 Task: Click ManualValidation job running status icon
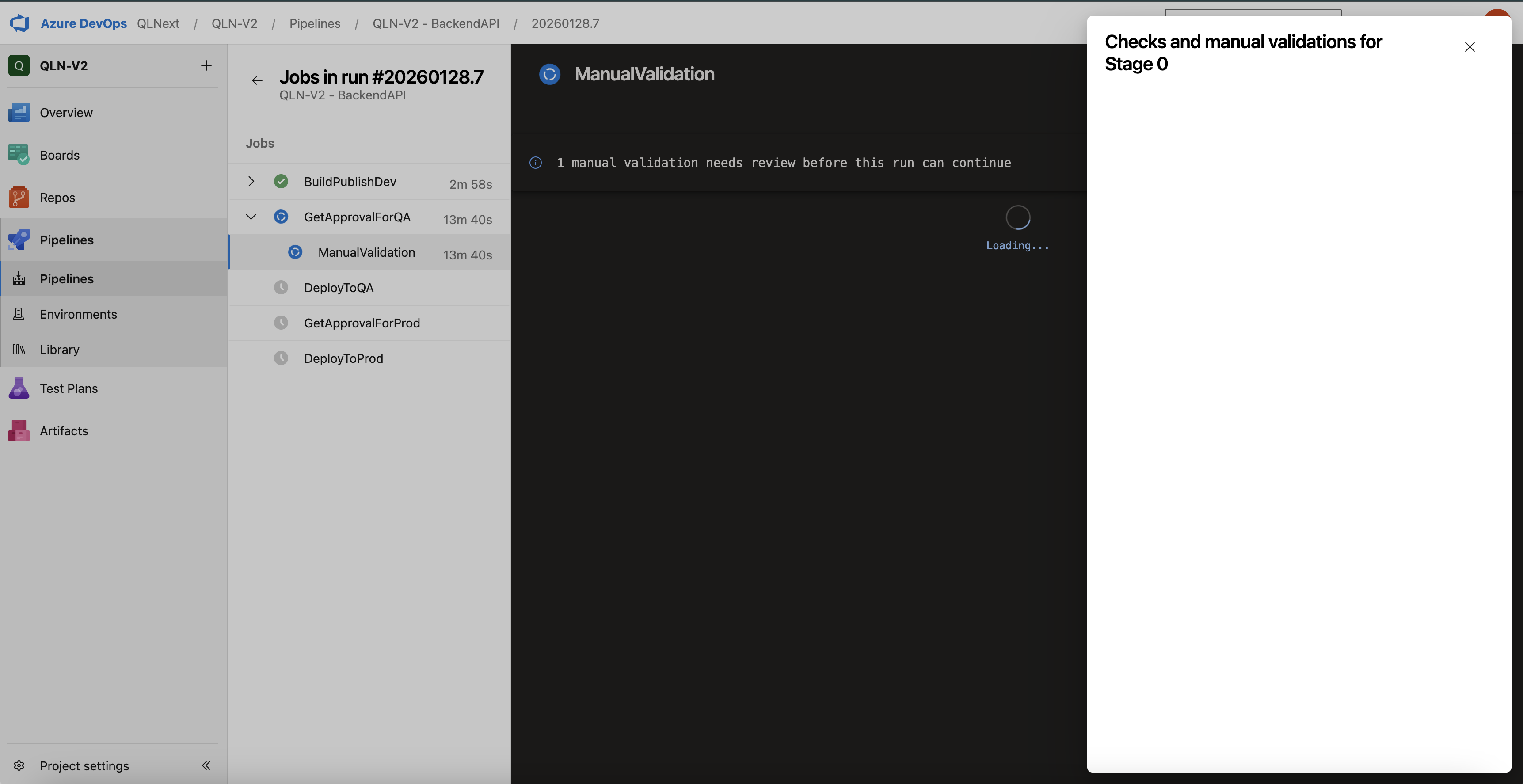[295, 252]
